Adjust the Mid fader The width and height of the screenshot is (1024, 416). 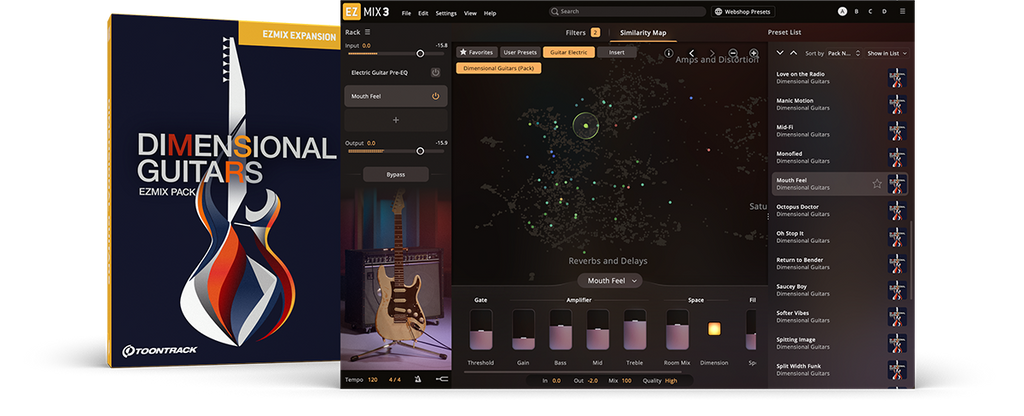pyautogui.click(x=598, y=330)
